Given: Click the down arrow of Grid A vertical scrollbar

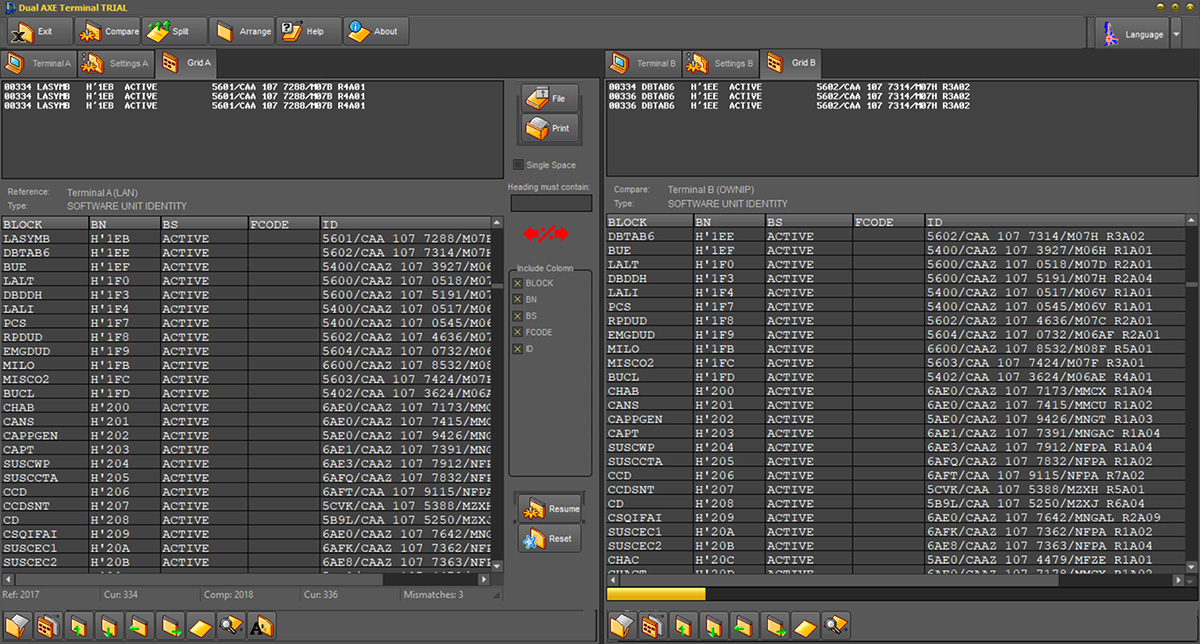Looking at the screenshot, I should [497, 565].
